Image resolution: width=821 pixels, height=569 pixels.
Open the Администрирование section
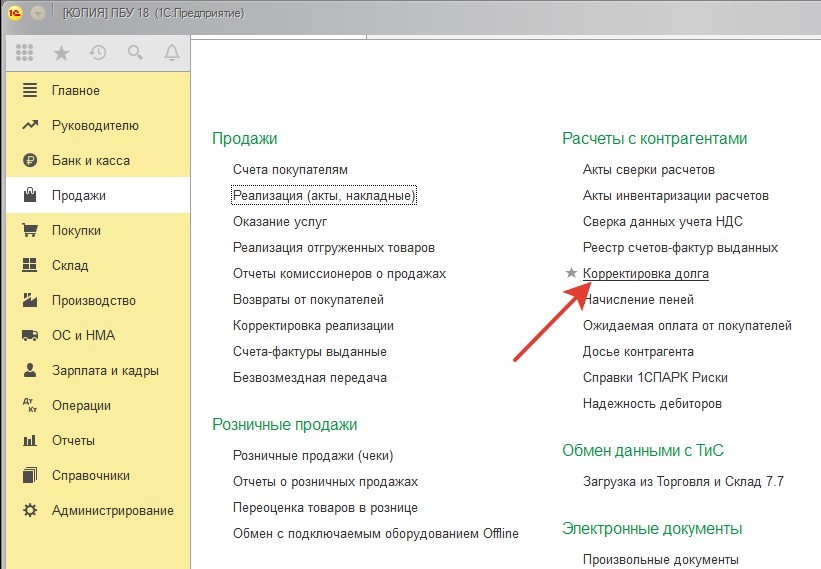[112, 510]
